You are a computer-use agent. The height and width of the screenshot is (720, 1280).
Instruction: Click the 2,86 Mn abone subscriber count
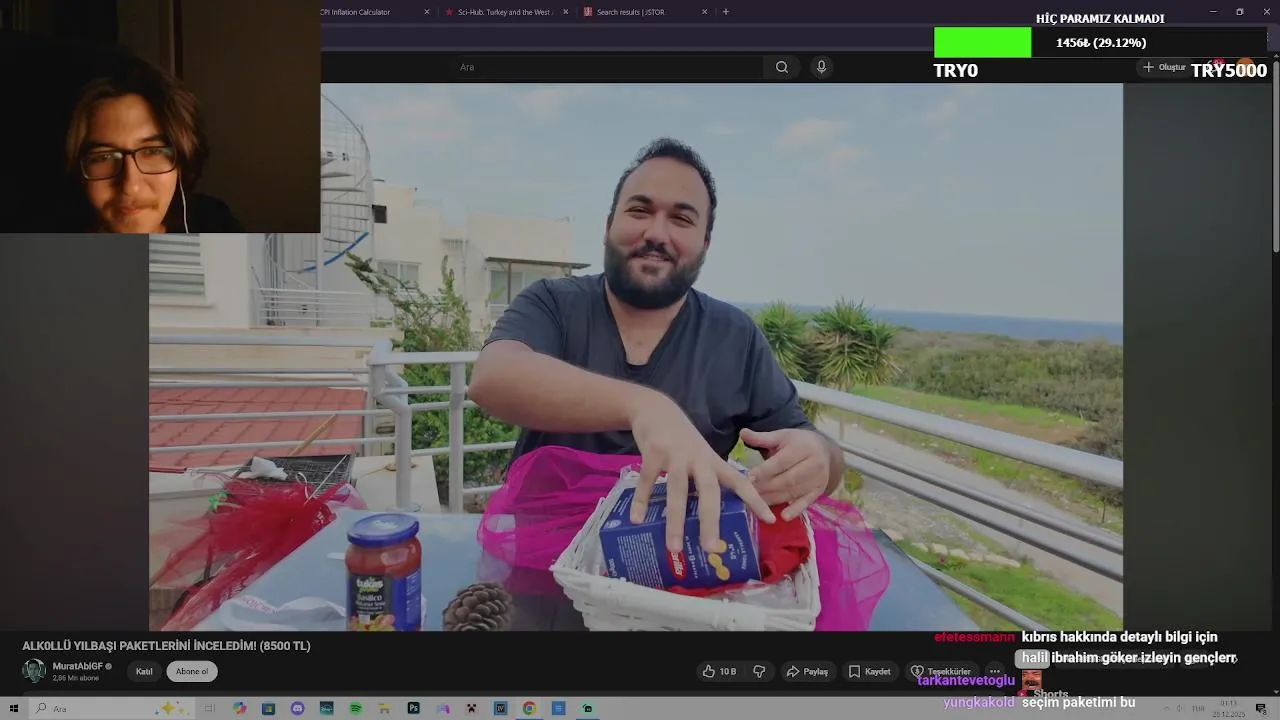pyautogui.click(x=76, y=678)
